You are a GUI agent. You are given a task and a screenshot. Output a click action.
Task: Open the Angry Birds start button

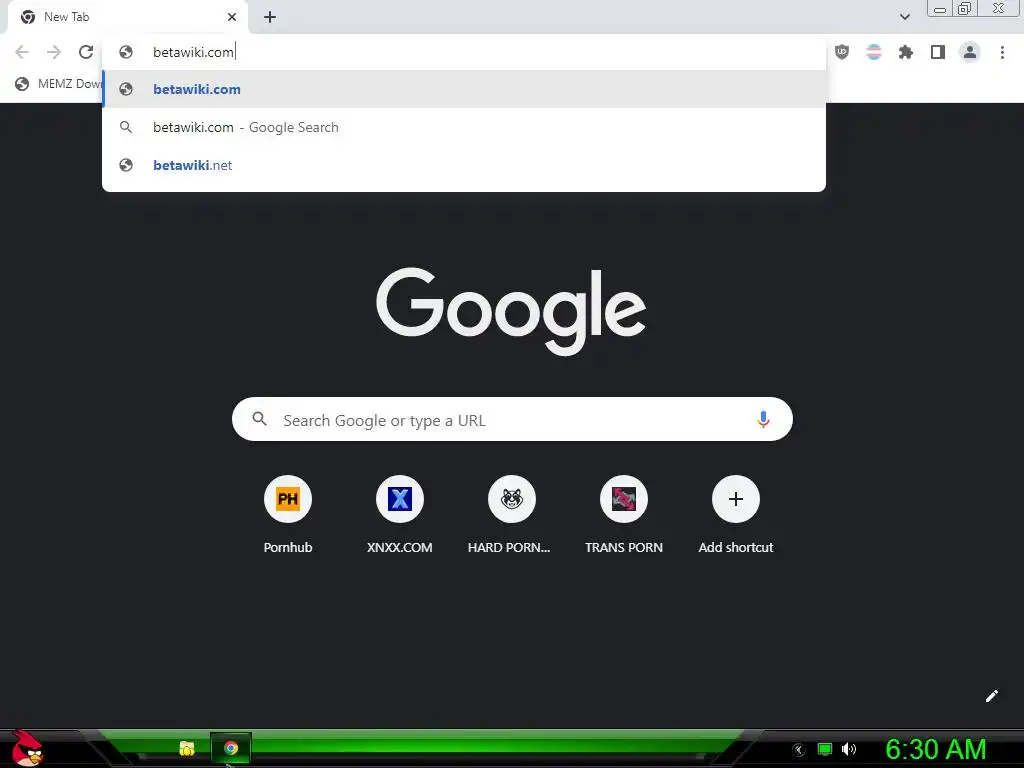coord(27,748)
